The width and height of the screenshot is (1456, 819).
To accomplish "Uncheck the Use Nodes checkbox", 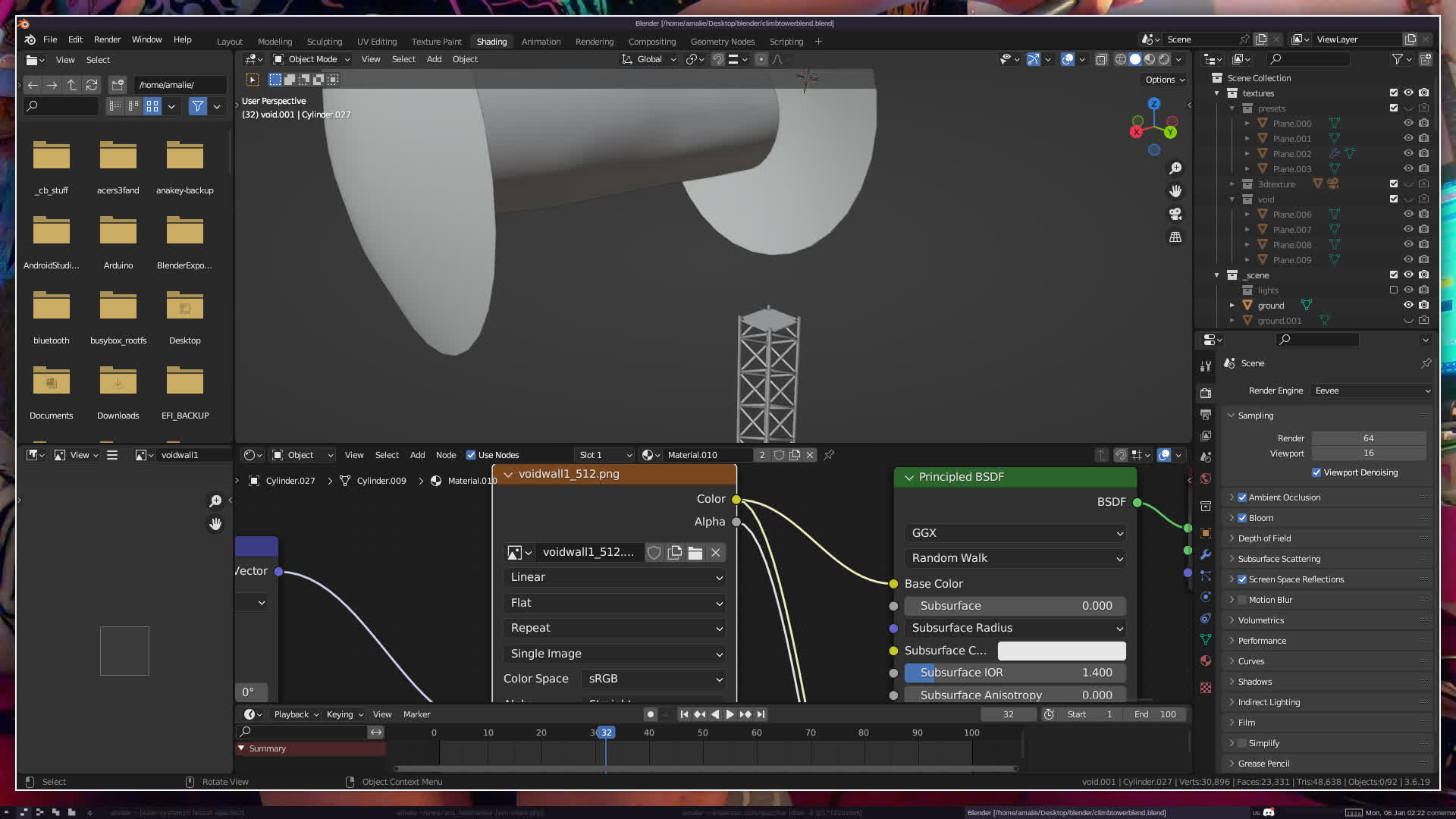I will click(x=471, y=455).
